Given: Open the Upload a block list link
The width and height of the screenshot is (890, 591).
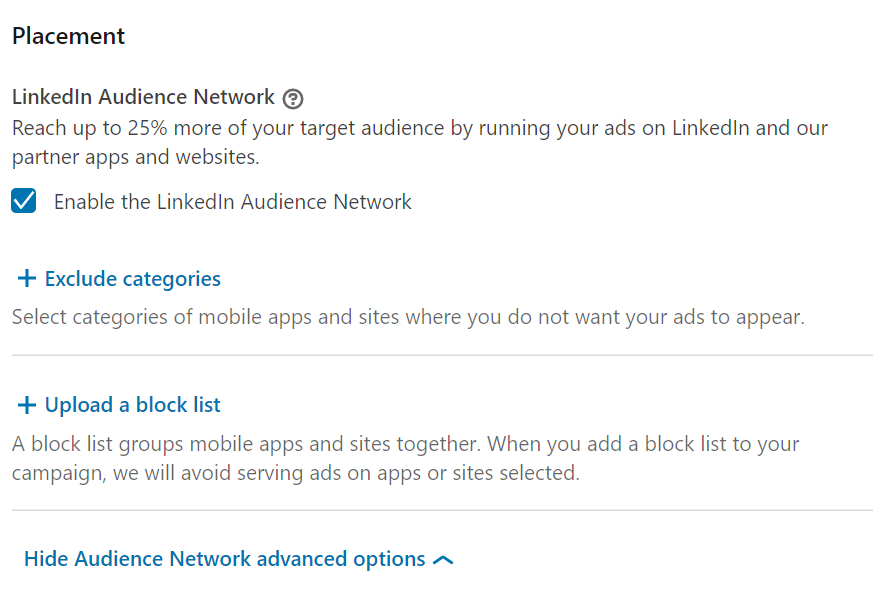Looking at the screenshot, I should coord(132,405).
